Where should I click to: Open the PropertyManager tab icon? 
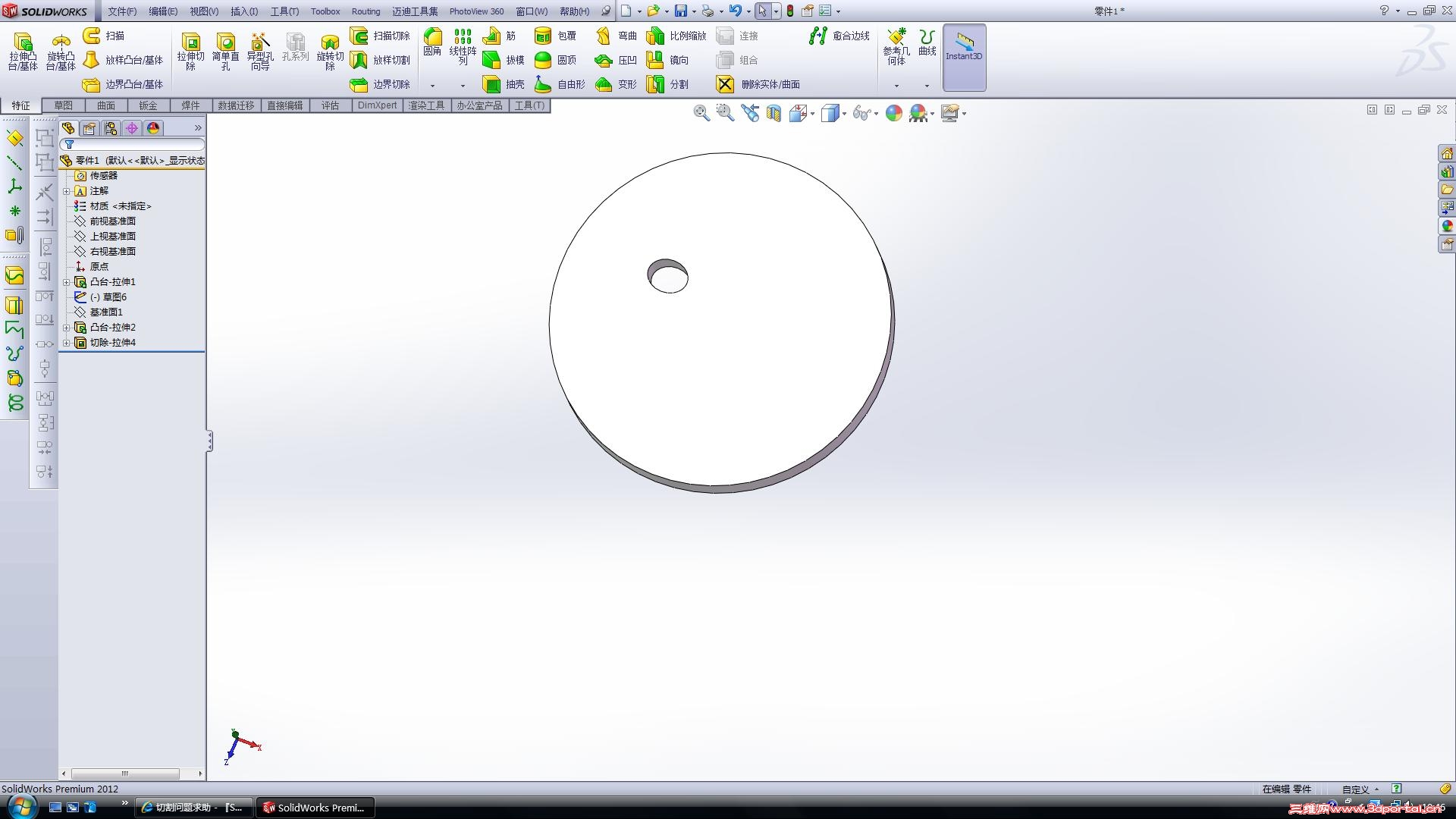point(89,128)
